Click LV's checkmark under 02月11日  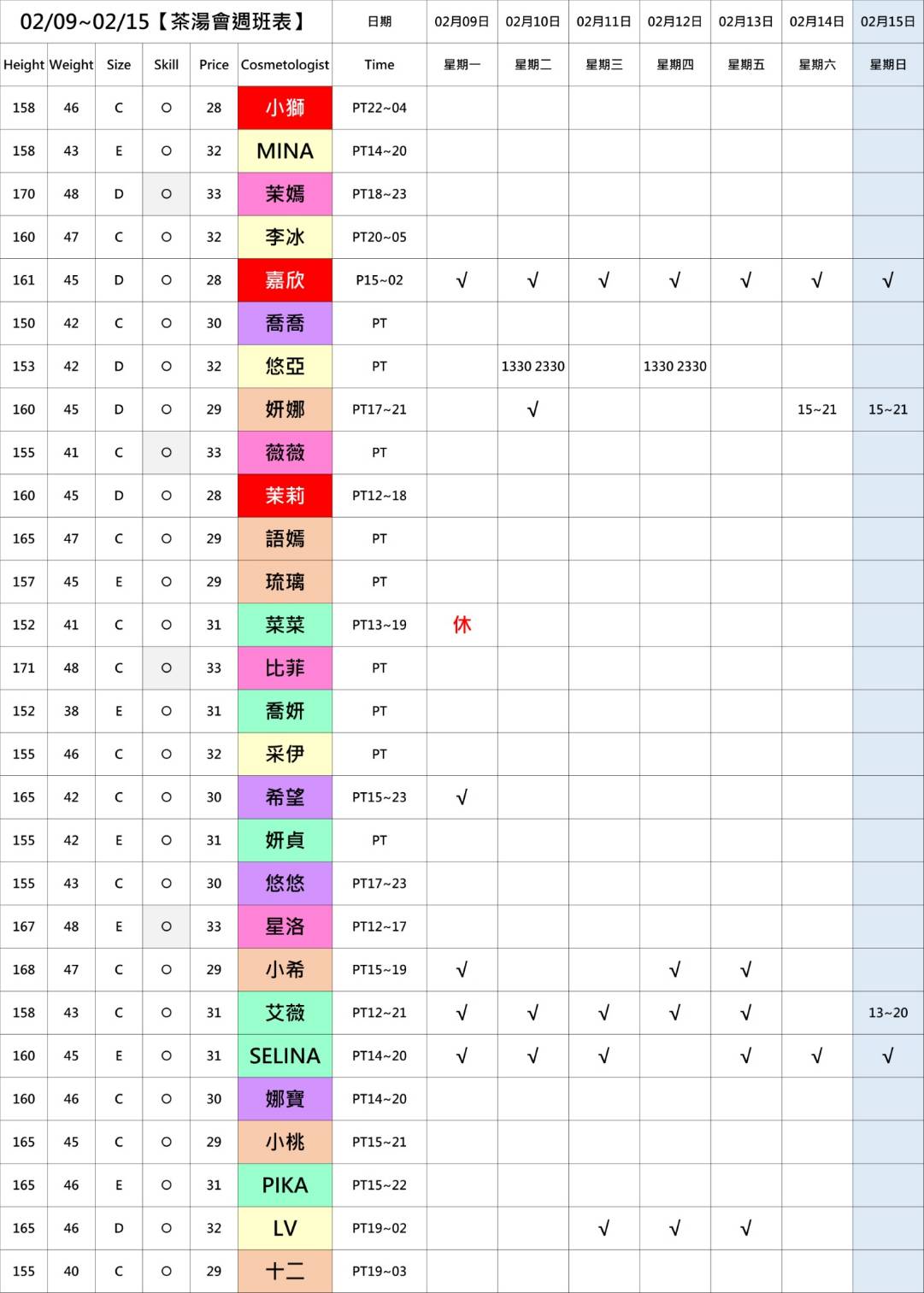point(603,1228)
